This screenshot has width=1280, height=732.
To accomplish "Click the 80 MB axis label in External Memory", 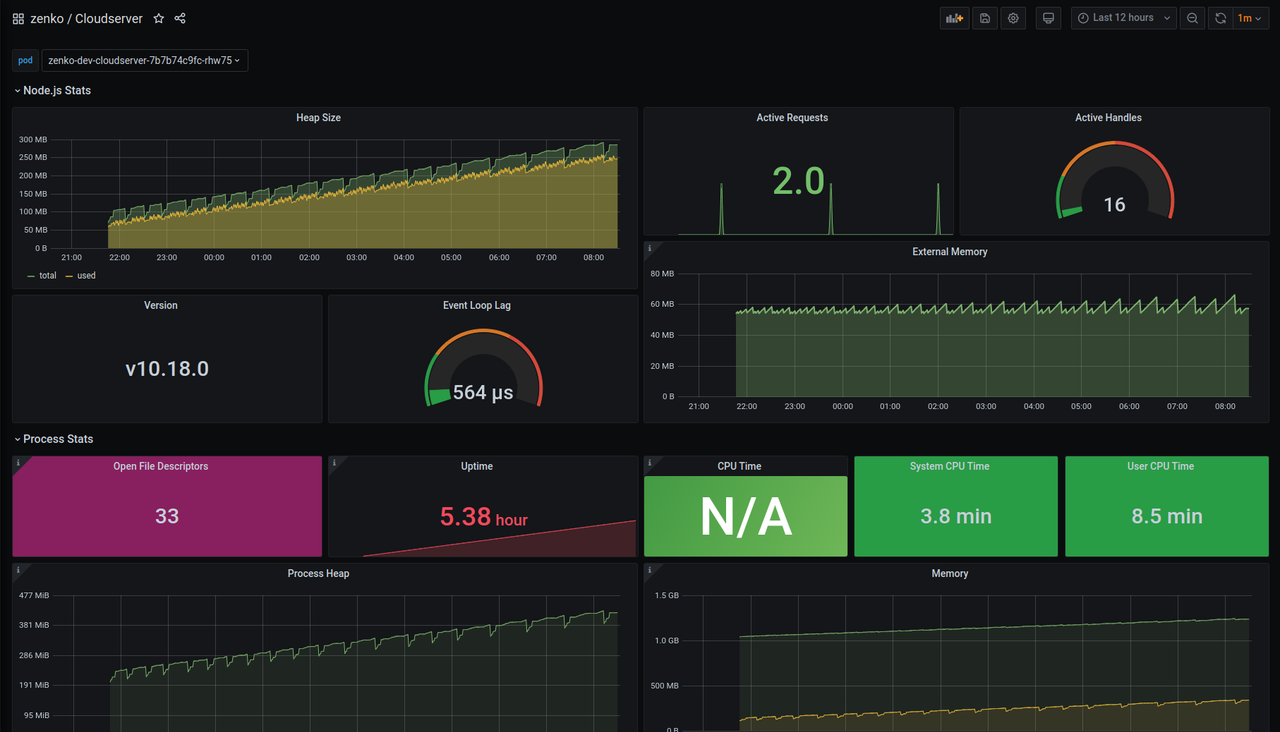I will [x=662, y=273].
